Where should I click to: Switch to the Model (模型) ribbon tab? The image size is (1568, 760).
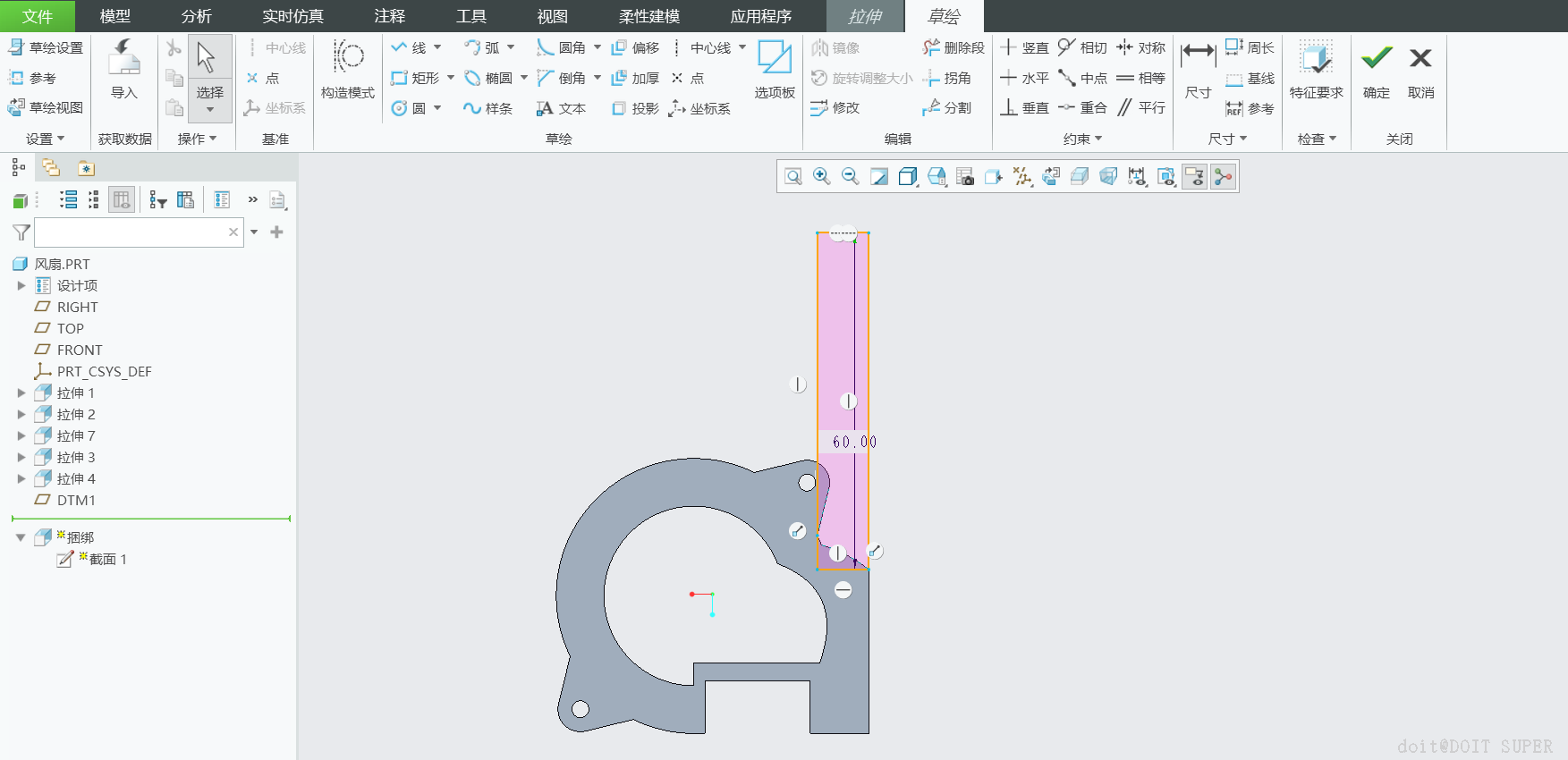(114, 16)
